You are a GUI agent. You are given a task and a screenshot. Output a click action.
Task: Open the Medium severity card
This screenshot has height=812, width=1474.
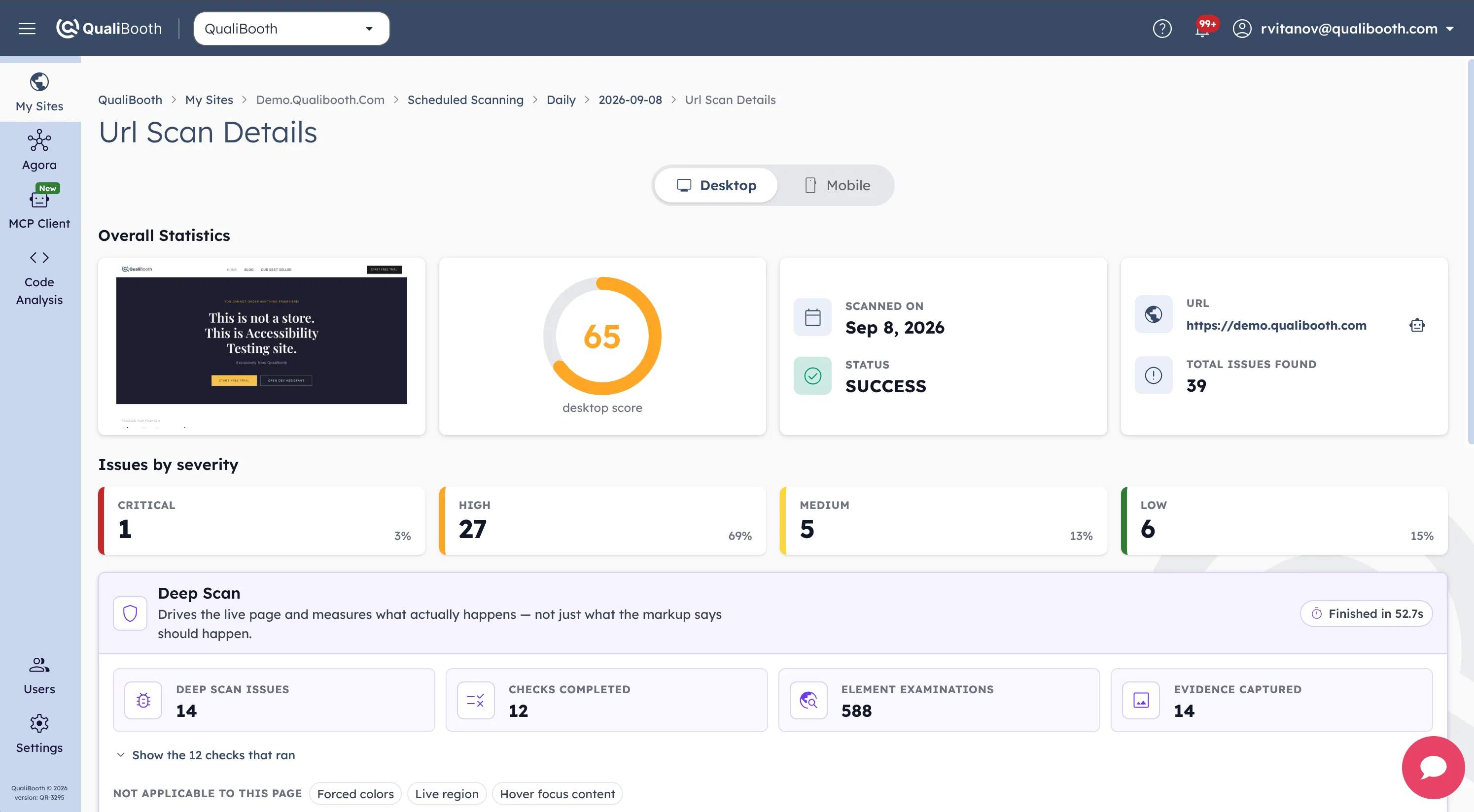[x=943, y=520]
